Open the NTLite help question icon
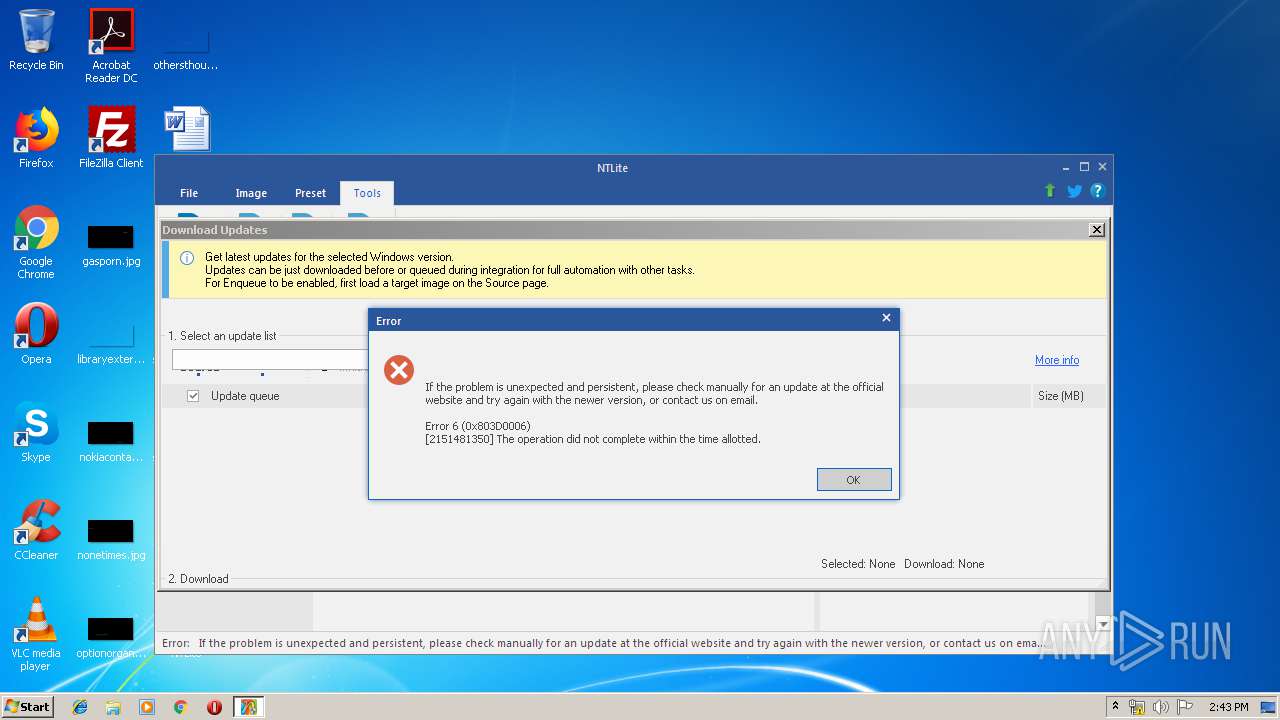Image resolution: width=1280 pixels, height=720 pixels. (1097, 191)
